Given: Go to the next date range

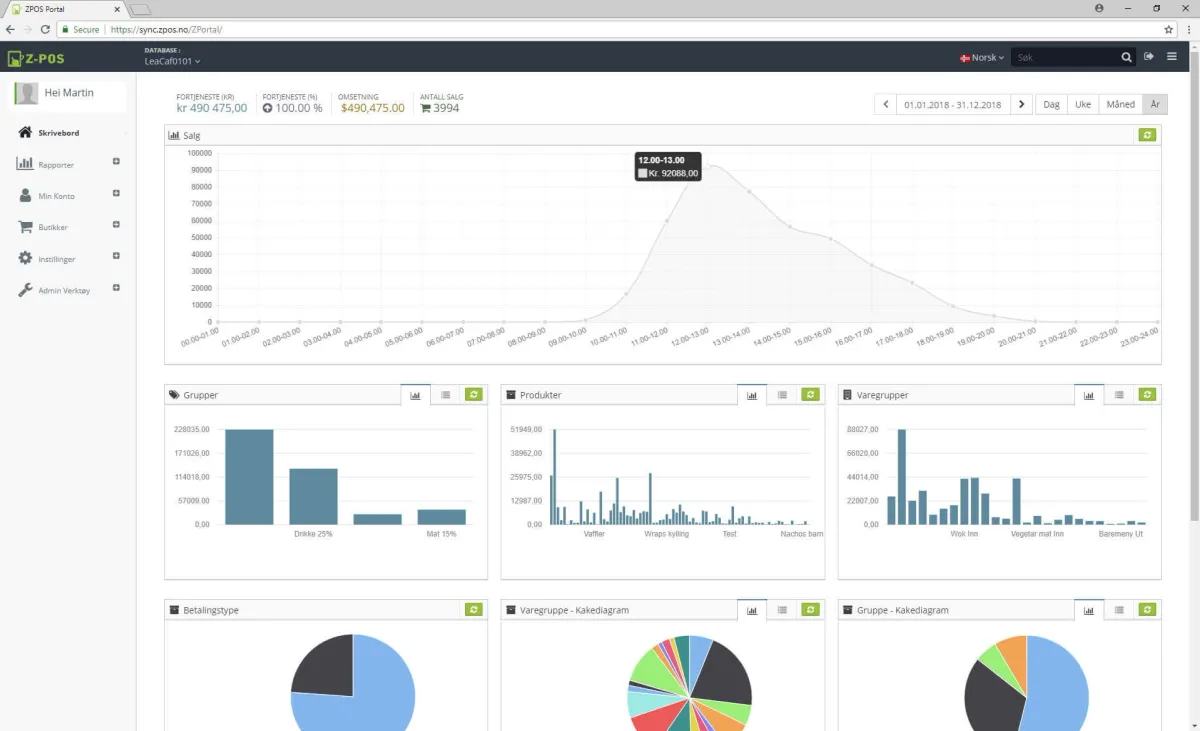Looking at the screenshot, I should click(1021, 104).
